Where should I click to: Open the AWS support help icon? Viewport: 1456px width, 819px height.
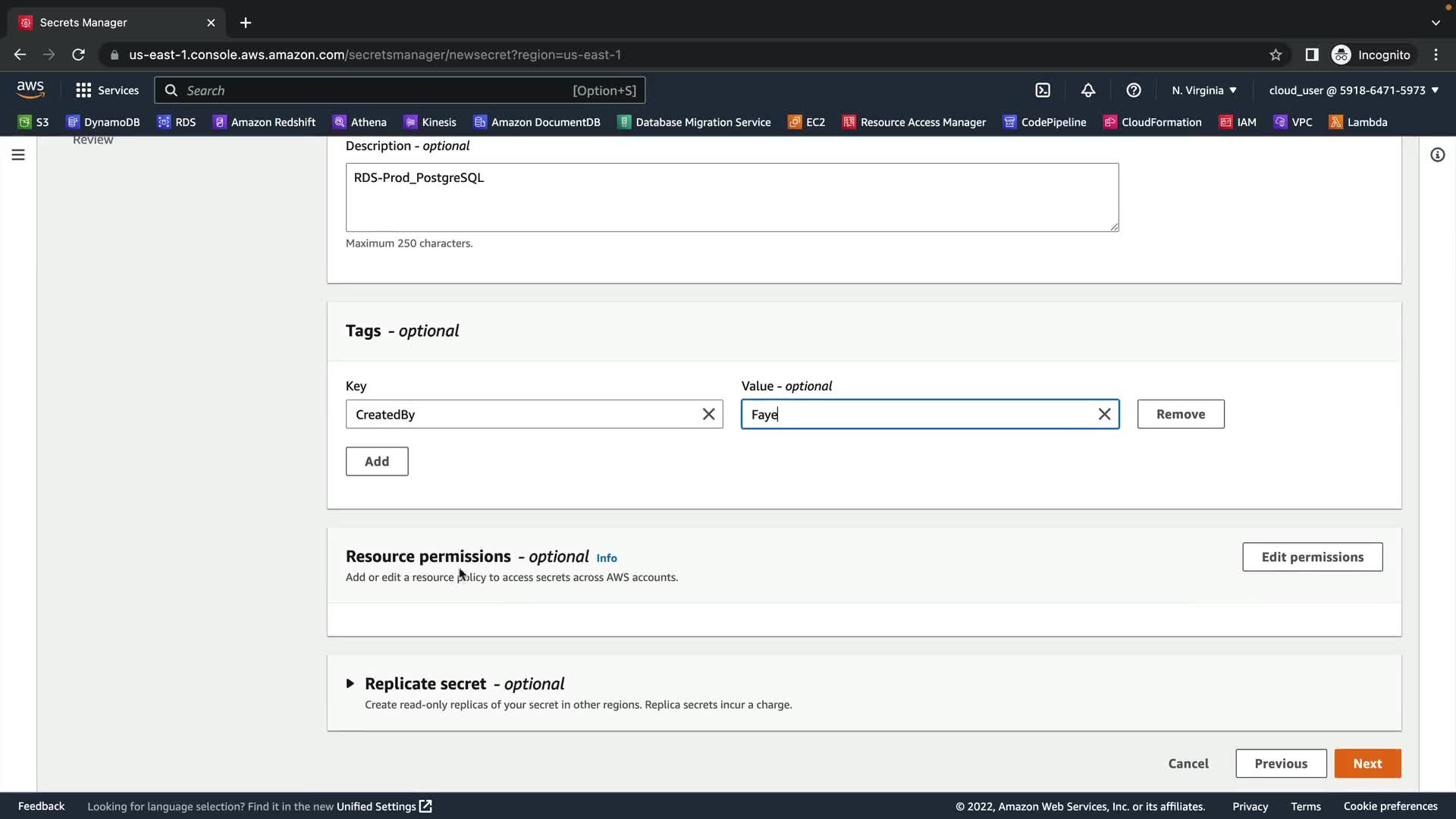click(1133, 90)
